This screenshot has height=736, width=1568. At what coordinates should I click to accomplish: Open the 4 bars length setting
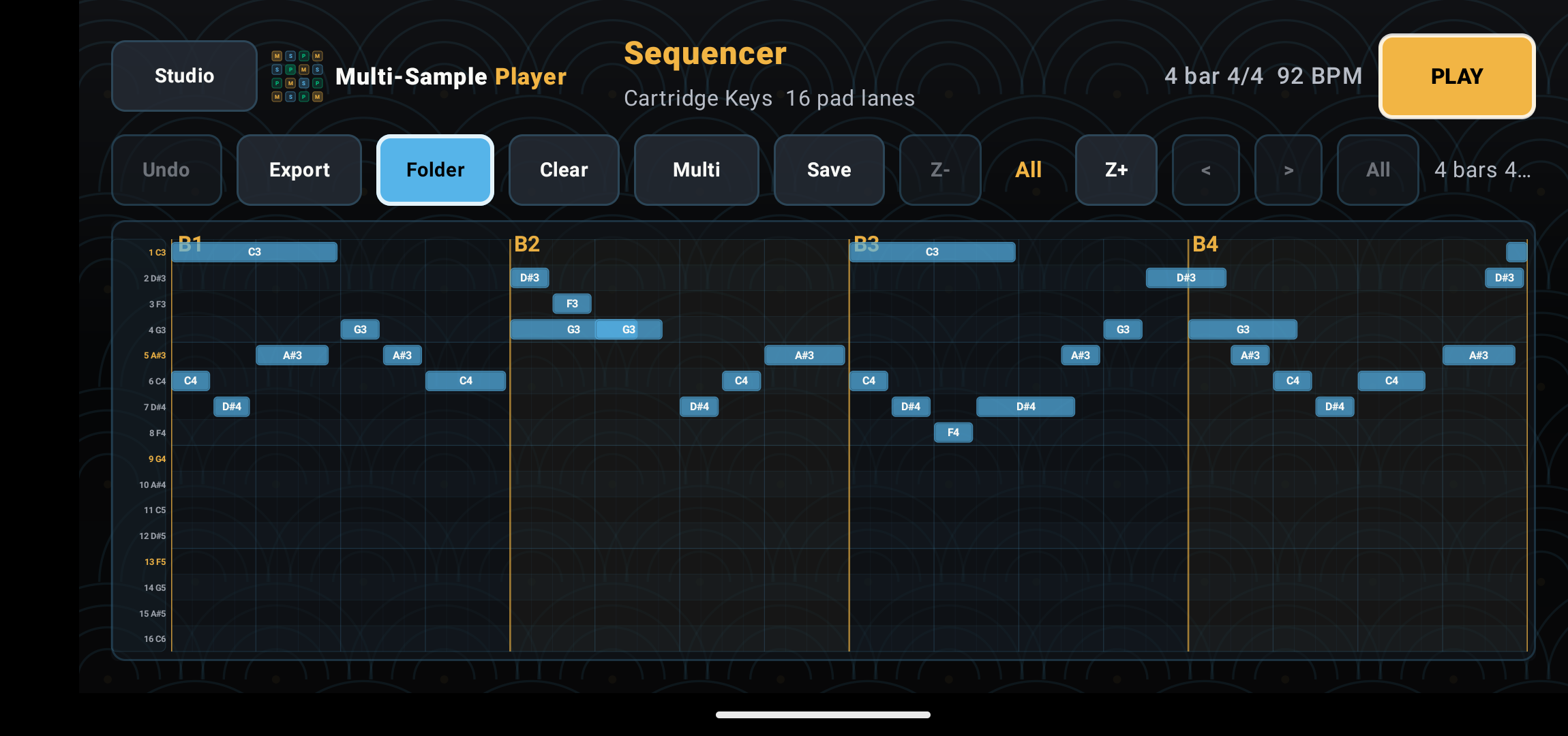(1482, 170)
